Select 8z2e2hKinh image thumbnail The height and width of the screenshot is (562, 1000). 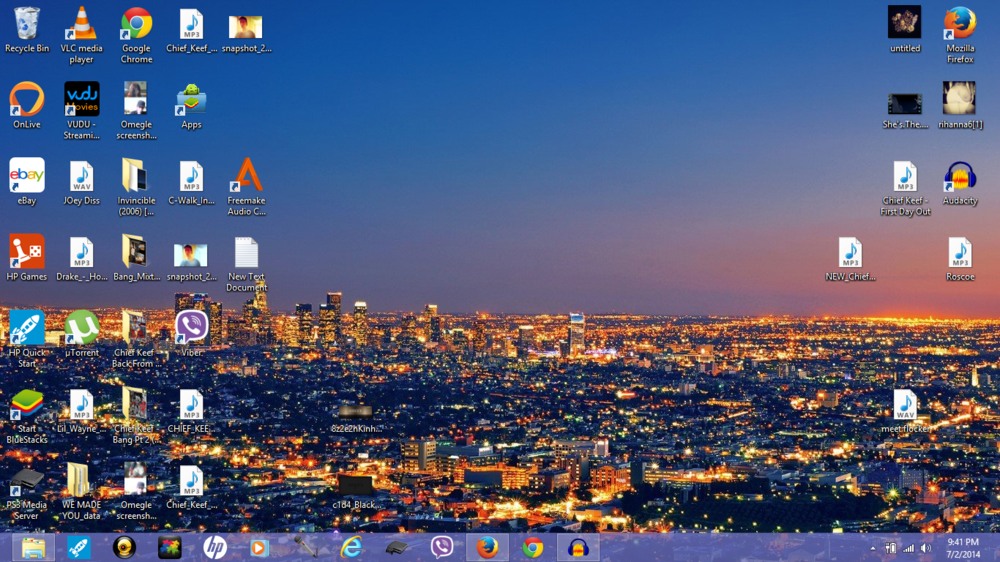356,417
